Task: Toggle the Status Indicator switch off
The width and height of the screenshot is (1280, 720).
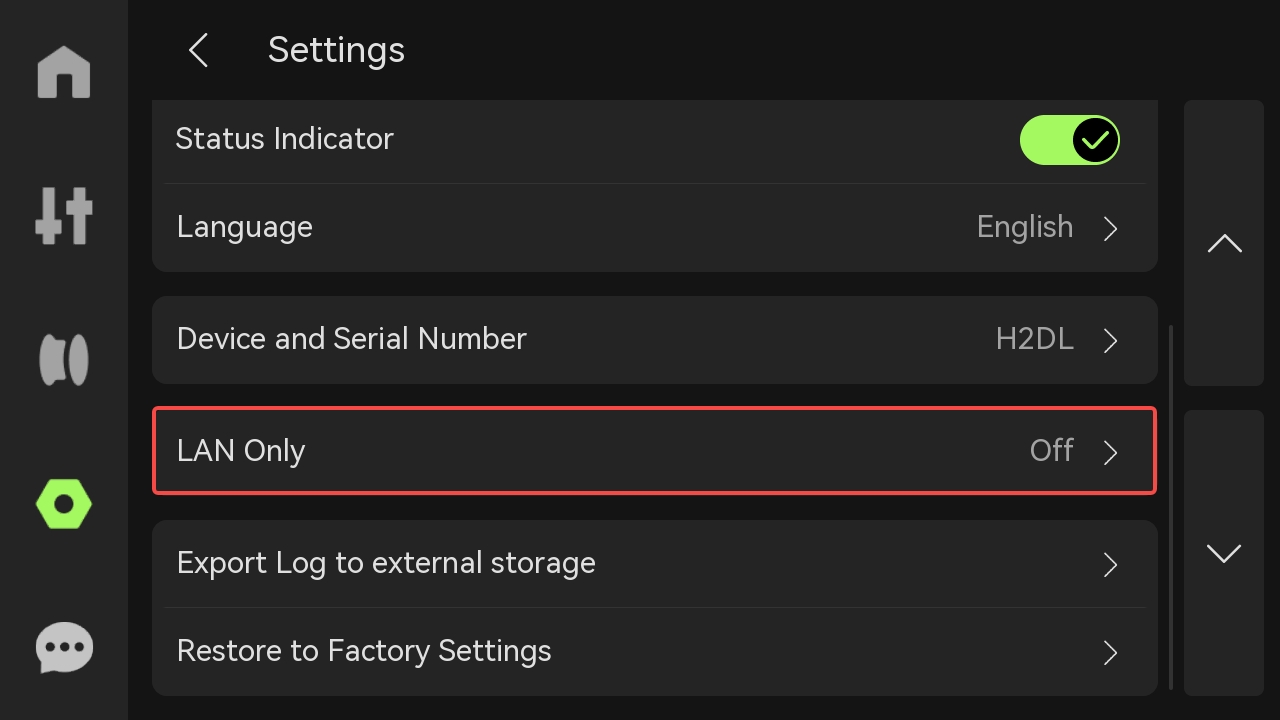Action: (1069, 140)
